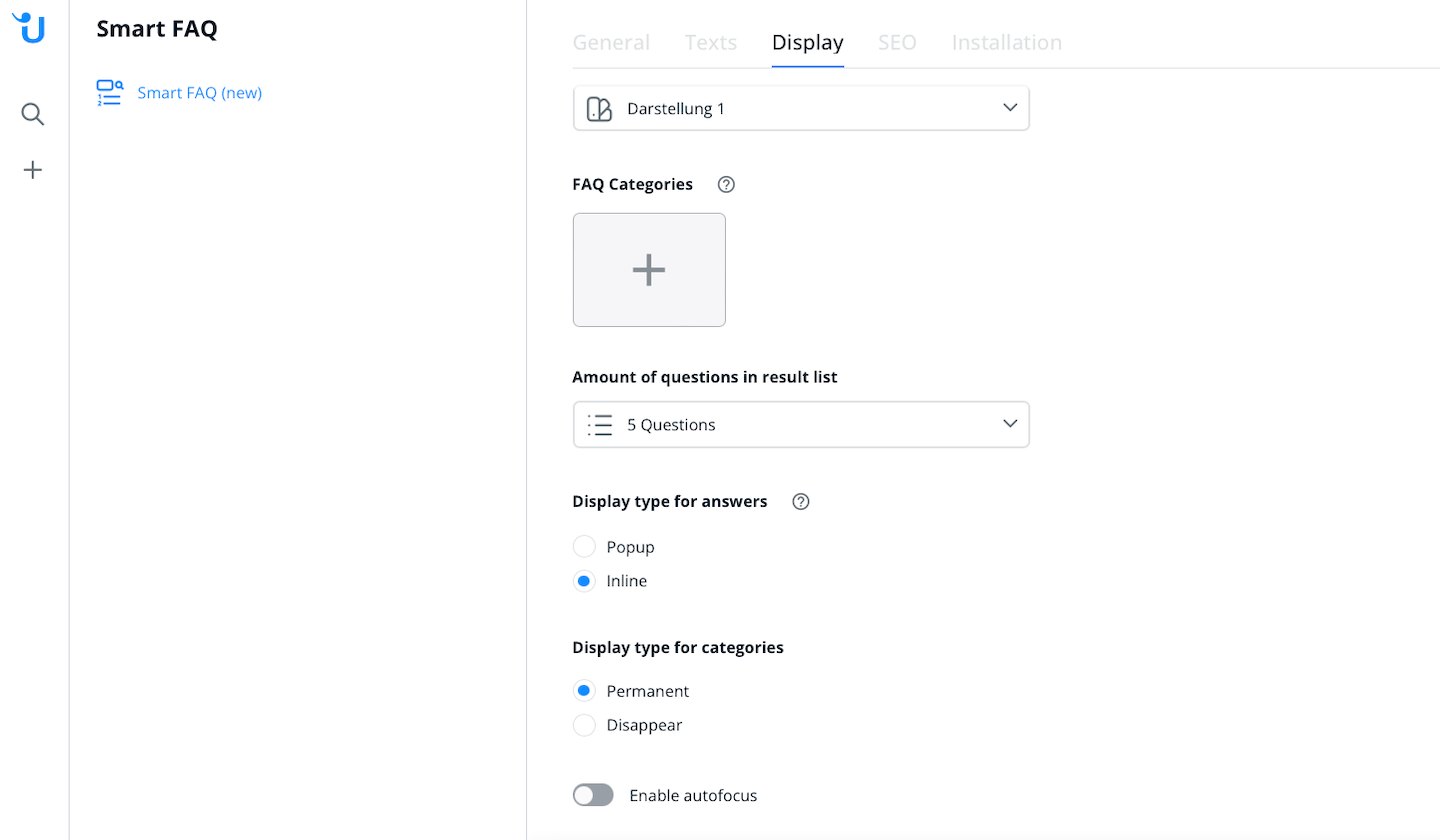Open help tooltip for answer display type
This screenshot has width=1440, height=840.
coord(800,502)
